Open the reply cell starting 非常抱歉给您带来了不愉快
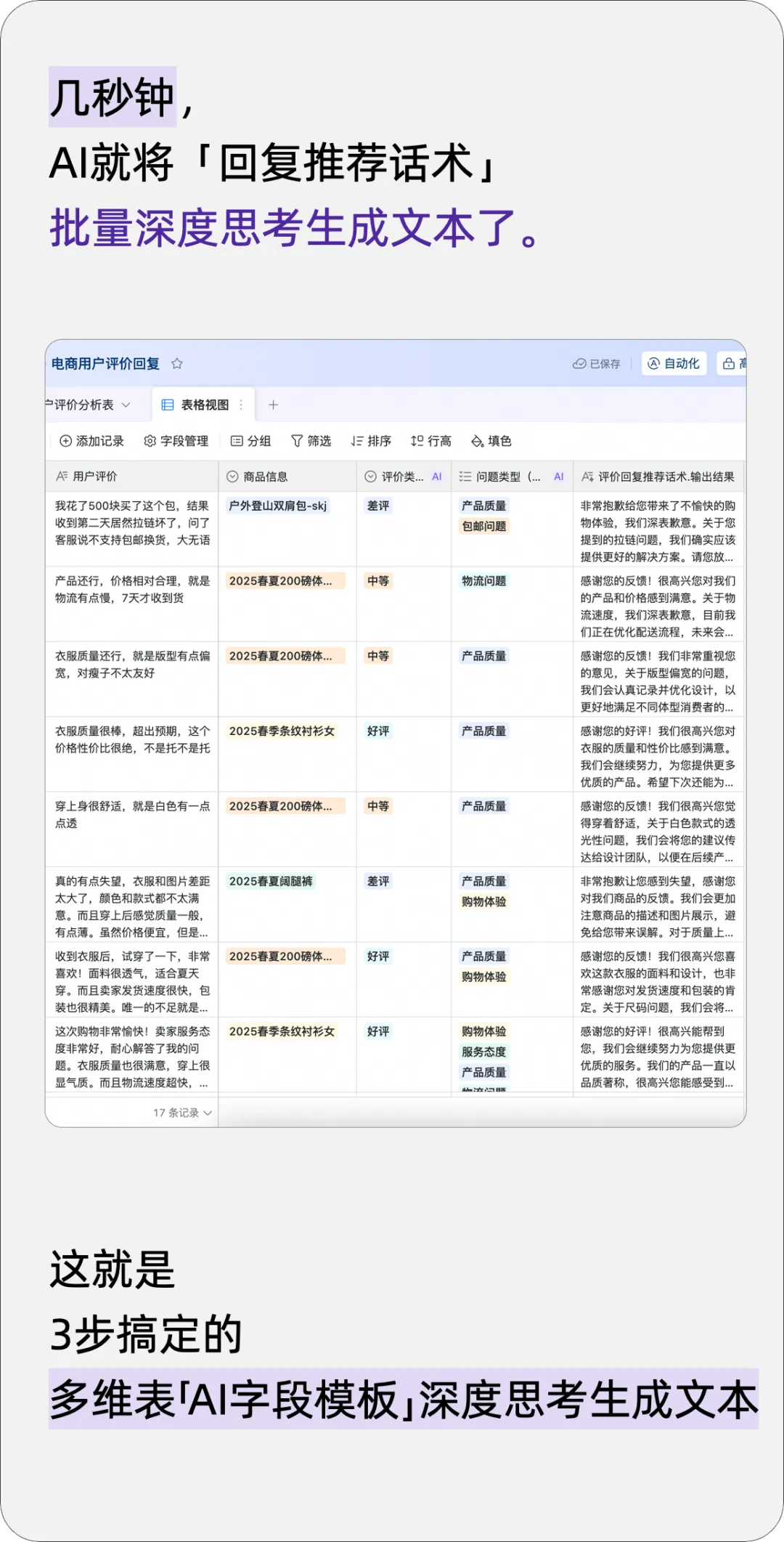784x1542 pixels. click(658, 529)
